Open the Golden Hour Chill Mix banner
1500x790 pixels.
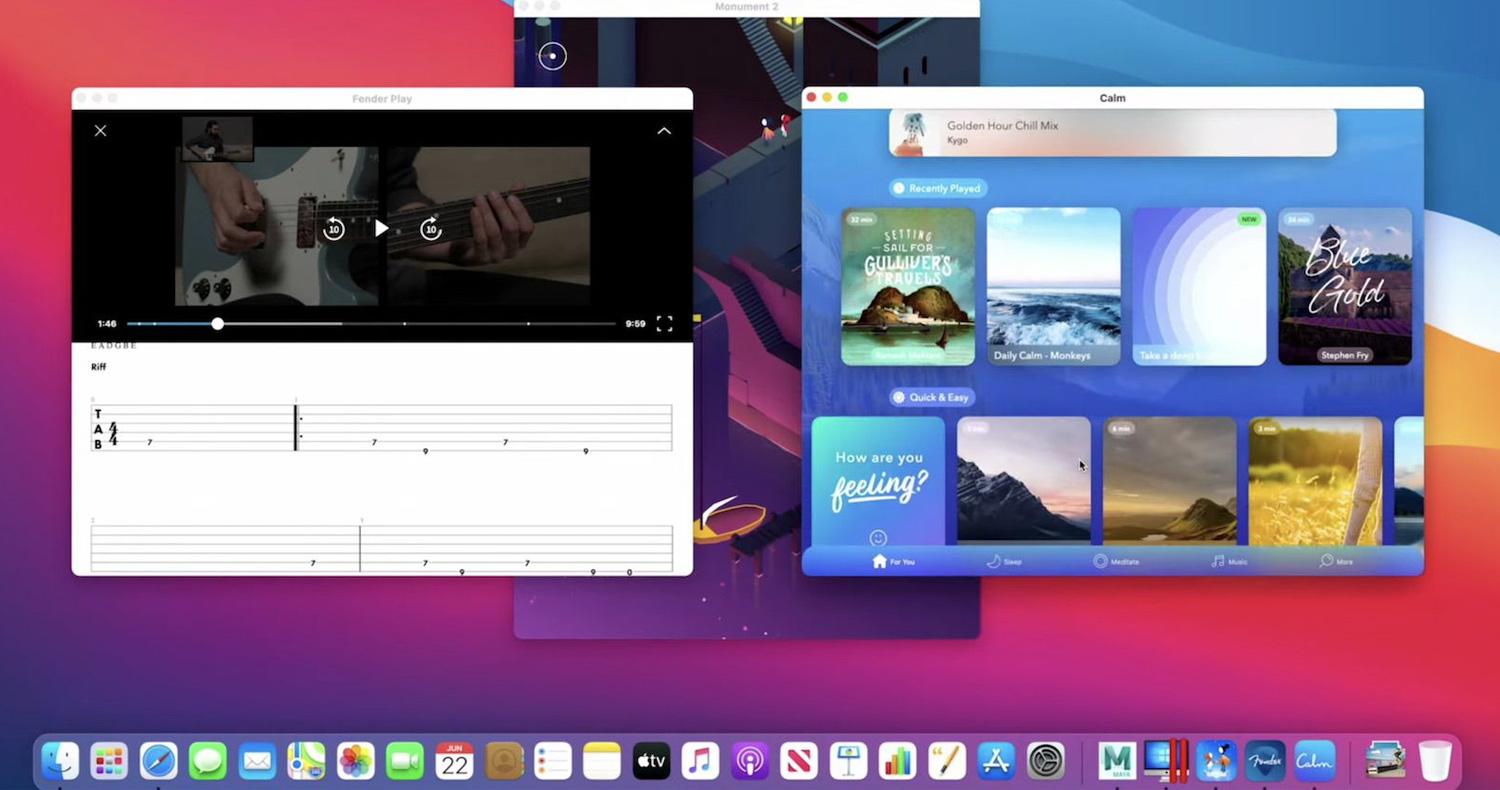(x=1113, y=133)
